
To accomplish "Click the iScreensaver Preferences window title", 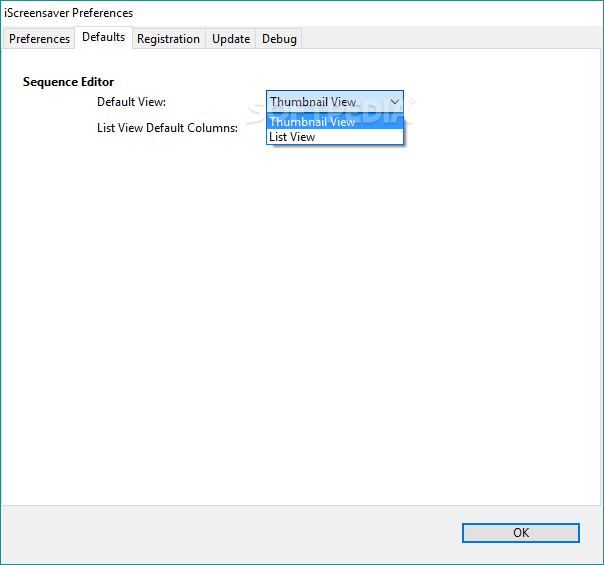I will pos(69,13).
